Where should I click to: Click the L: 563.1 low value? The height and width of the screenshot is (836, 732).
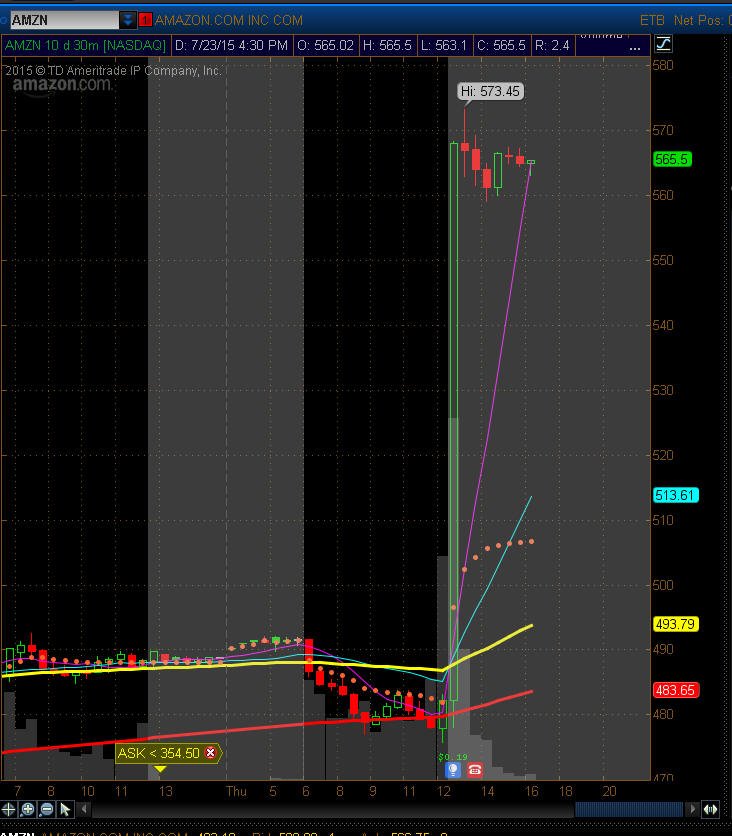click(444, 45)
